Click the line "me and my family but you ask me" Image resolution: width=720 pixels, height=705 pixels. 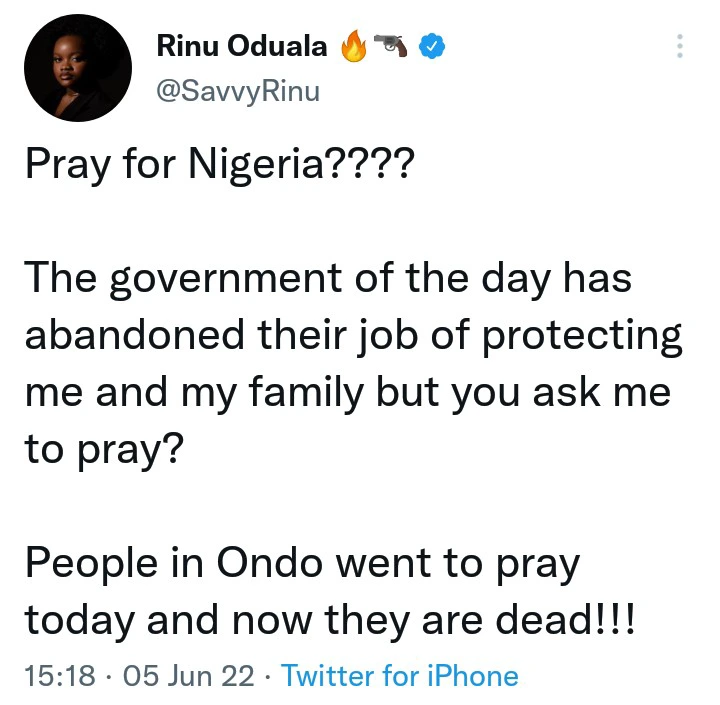click(x=347, y=392)
